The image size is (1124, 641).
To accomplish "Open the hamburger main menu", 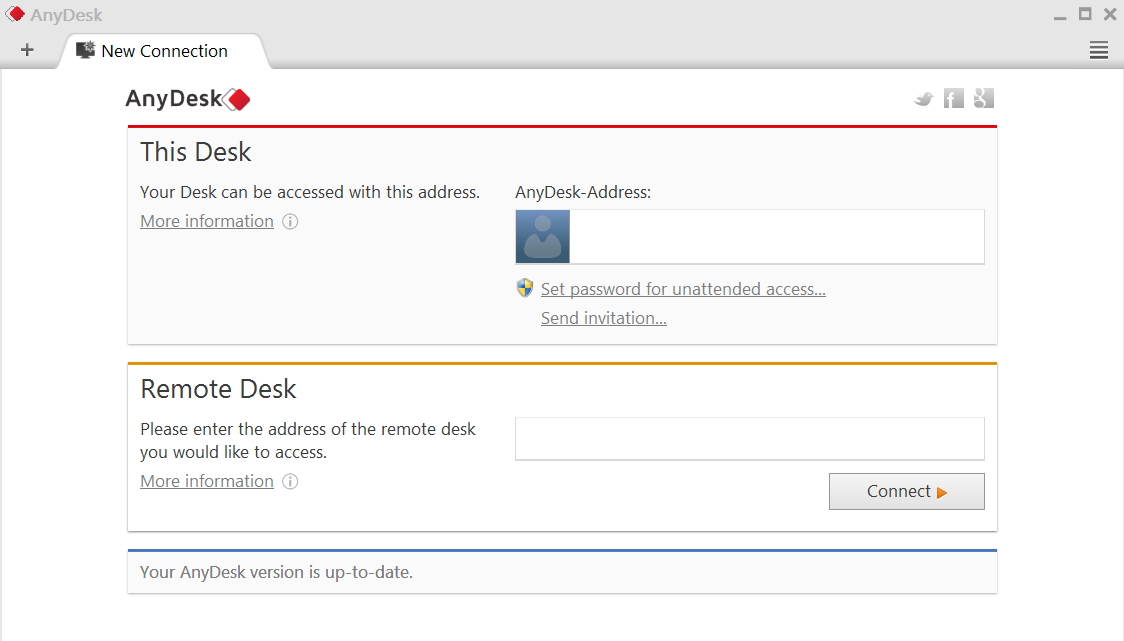I will tap(1099, 50).
